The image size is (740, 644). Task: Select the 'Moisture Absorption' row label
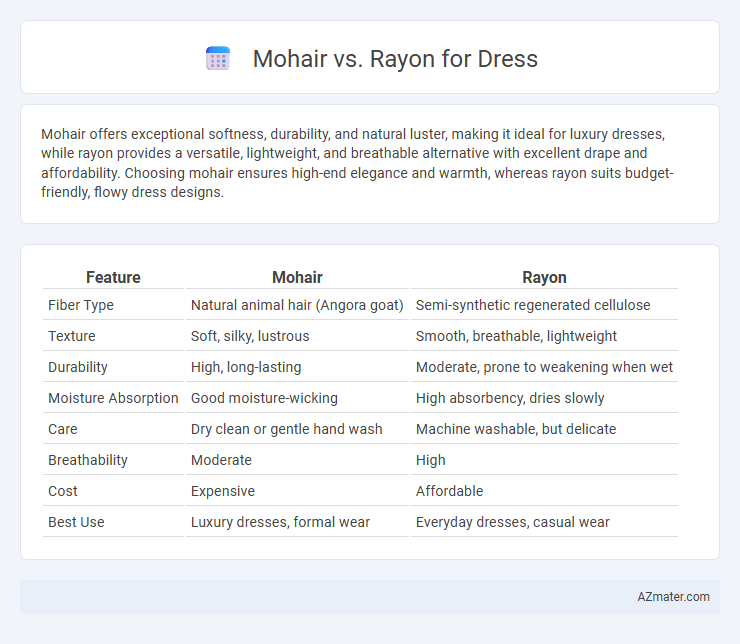[113, 398]
